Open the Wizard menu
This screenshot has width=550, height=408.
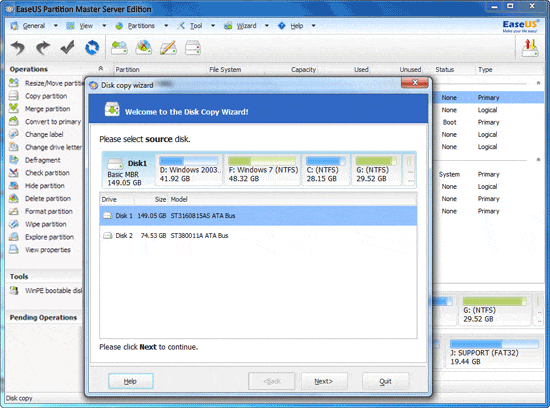[246, 26]
